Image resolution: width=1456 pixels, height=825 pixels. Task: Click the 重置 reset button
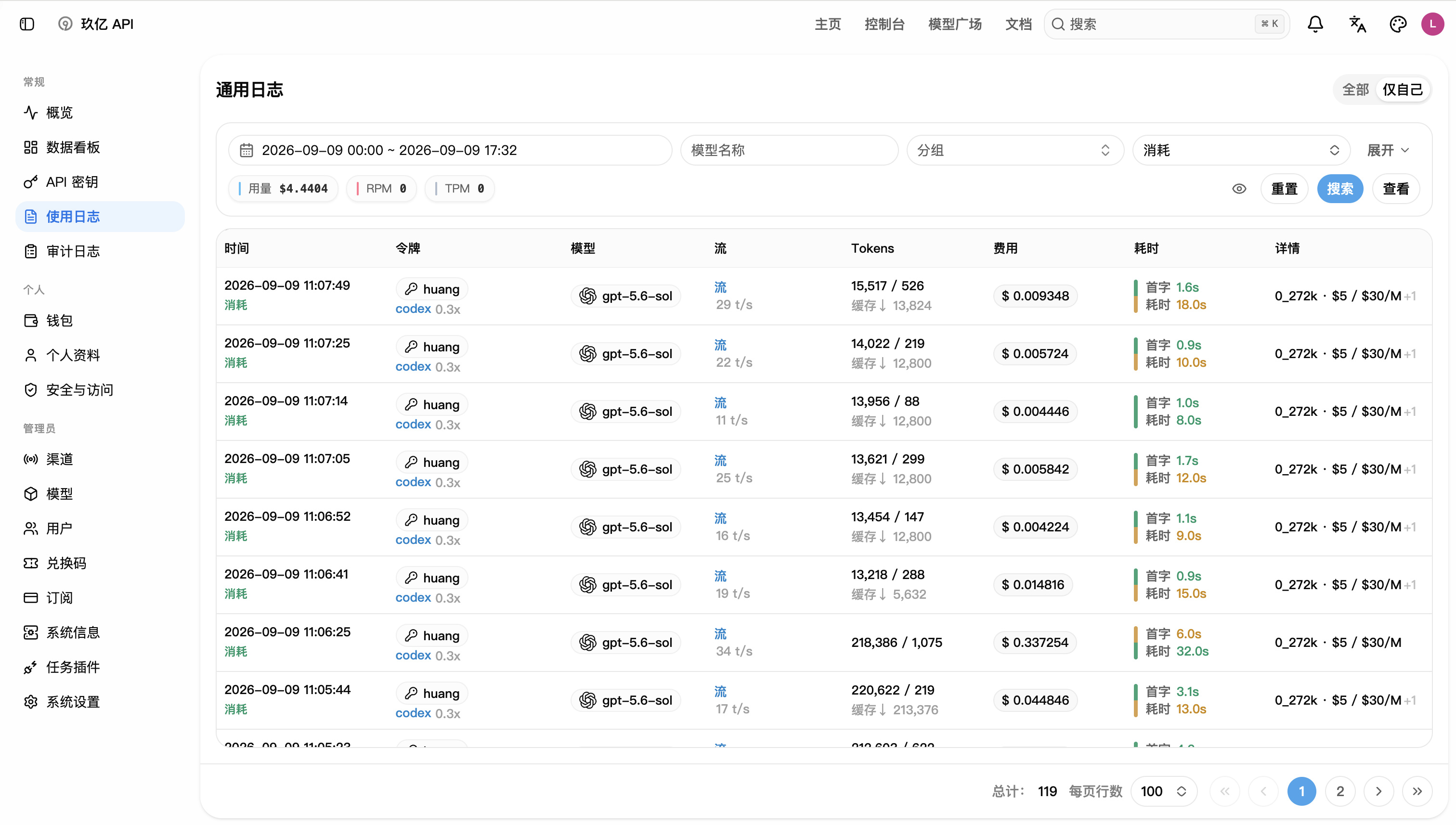(x=1284, y=189)
